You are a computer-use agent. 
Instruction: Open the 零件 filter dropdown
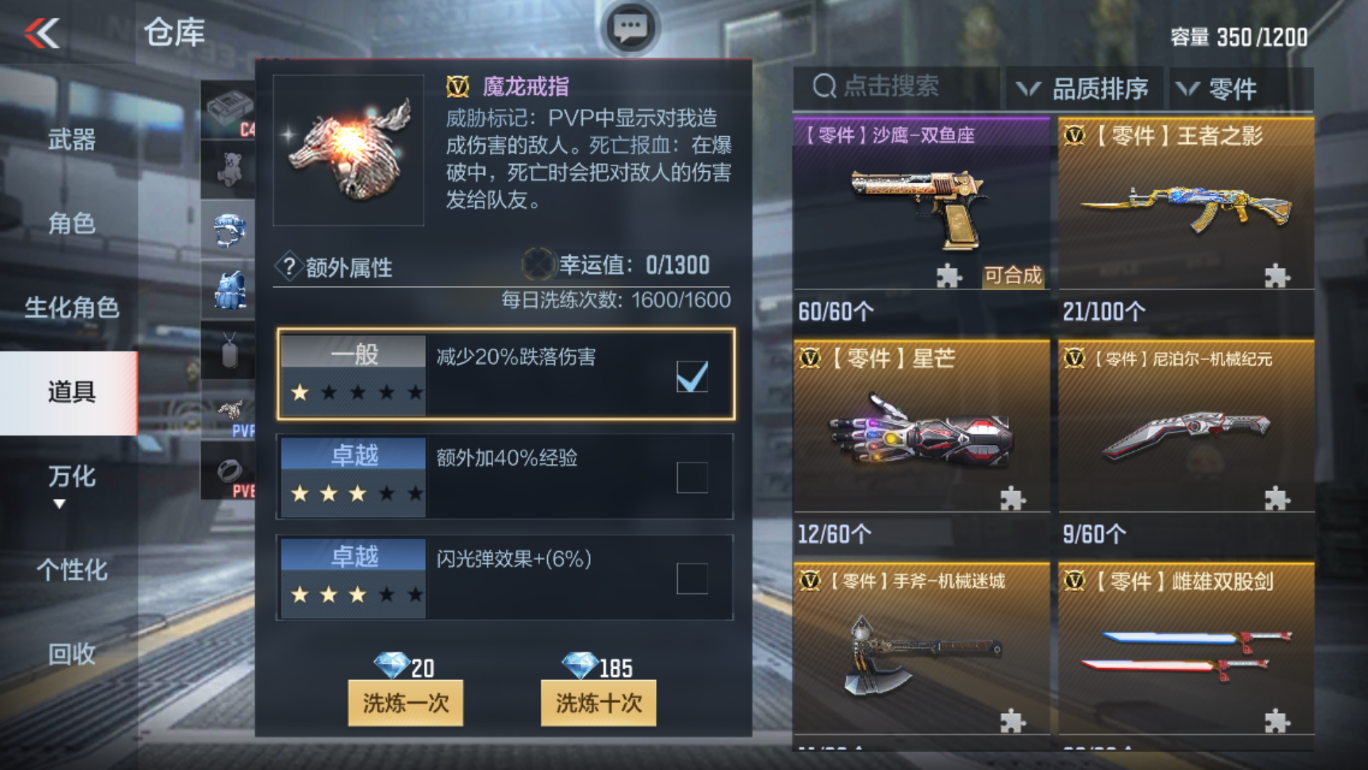(1240, 89)
